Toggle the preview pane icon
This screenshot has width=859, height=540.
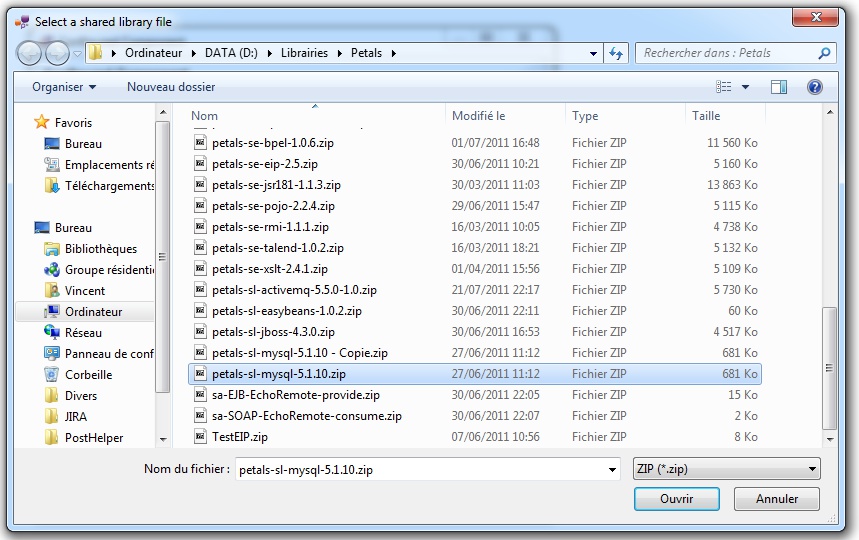pos(778,87)
